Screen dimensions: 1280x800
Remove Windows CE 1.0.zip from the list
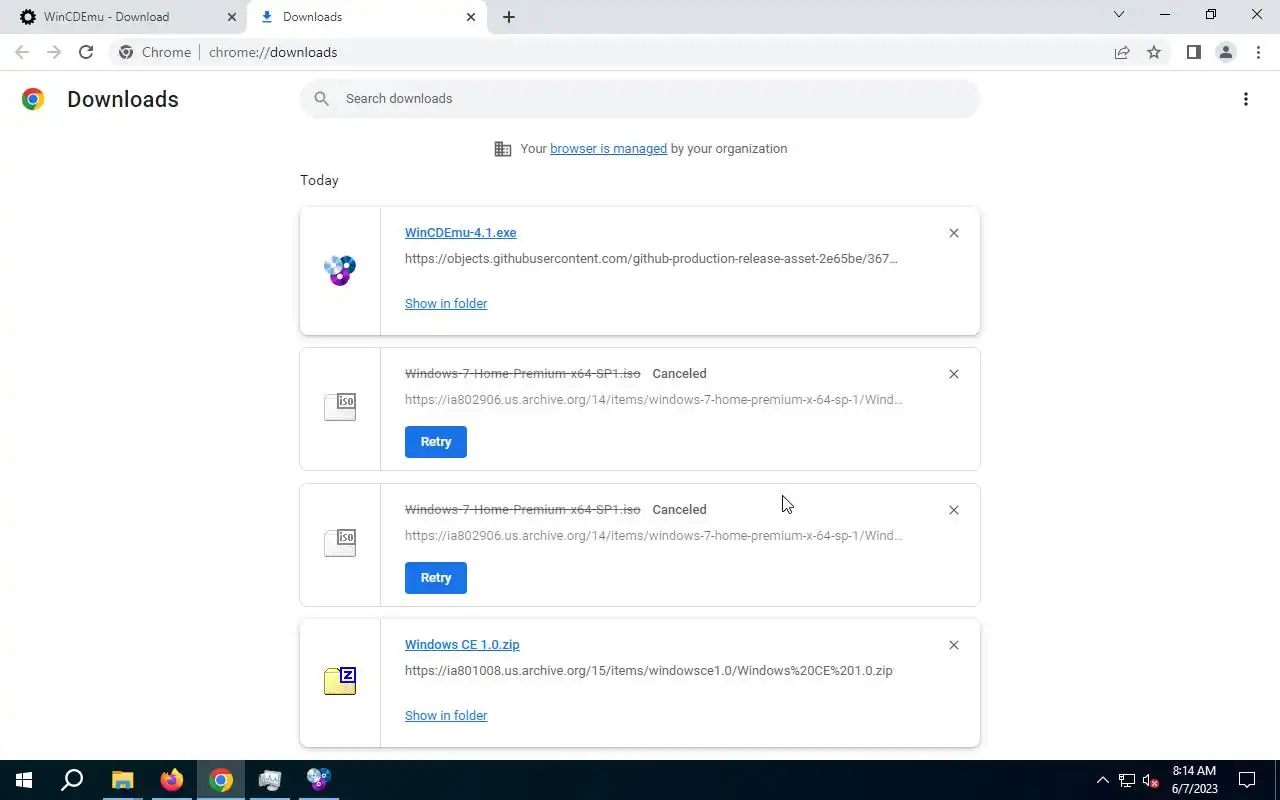[x=953, y=645]
